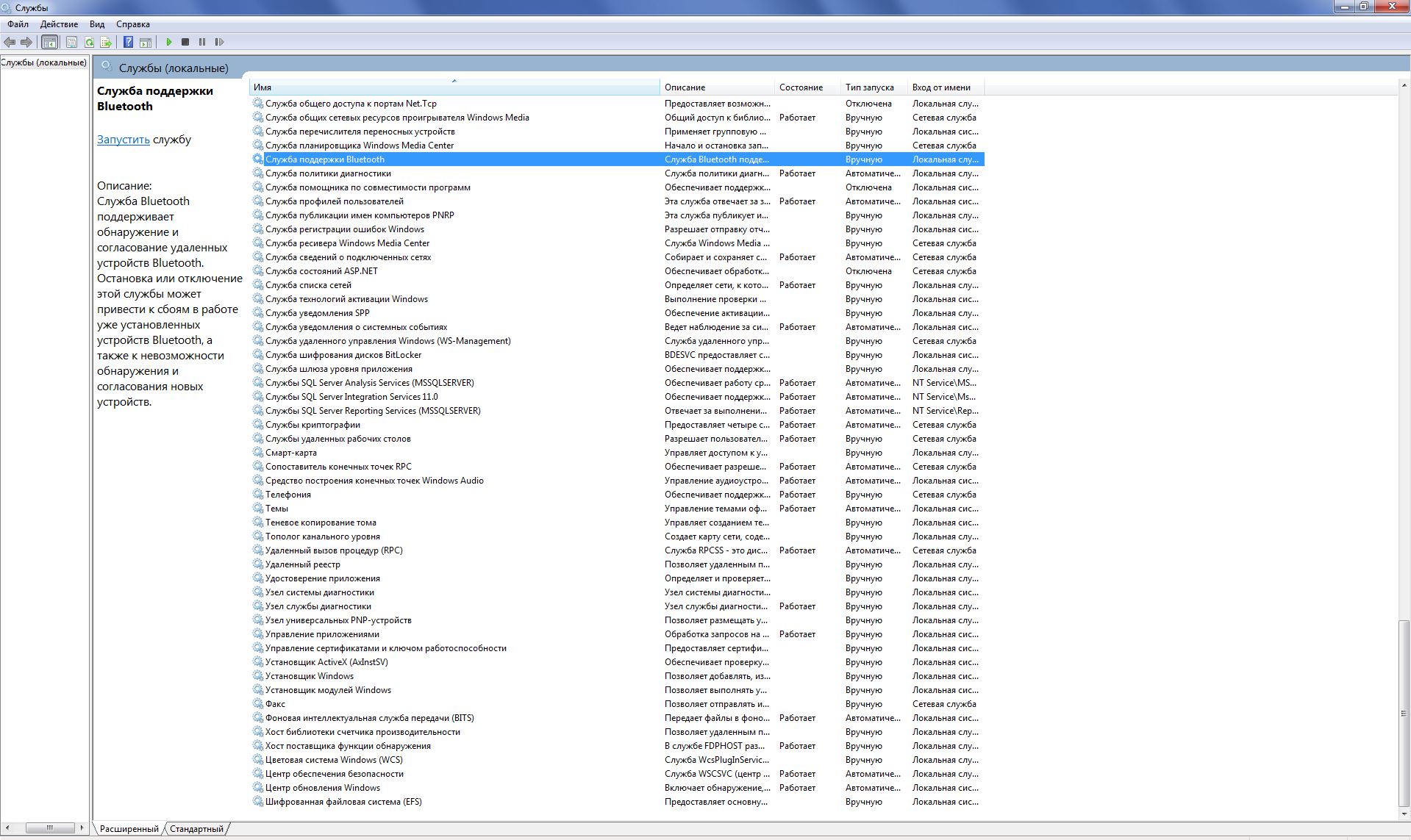Image resolution: width=1411 pixels, height=840 pixels.
Task: Select the Центр обновления Windows service row
Action: 323,788
